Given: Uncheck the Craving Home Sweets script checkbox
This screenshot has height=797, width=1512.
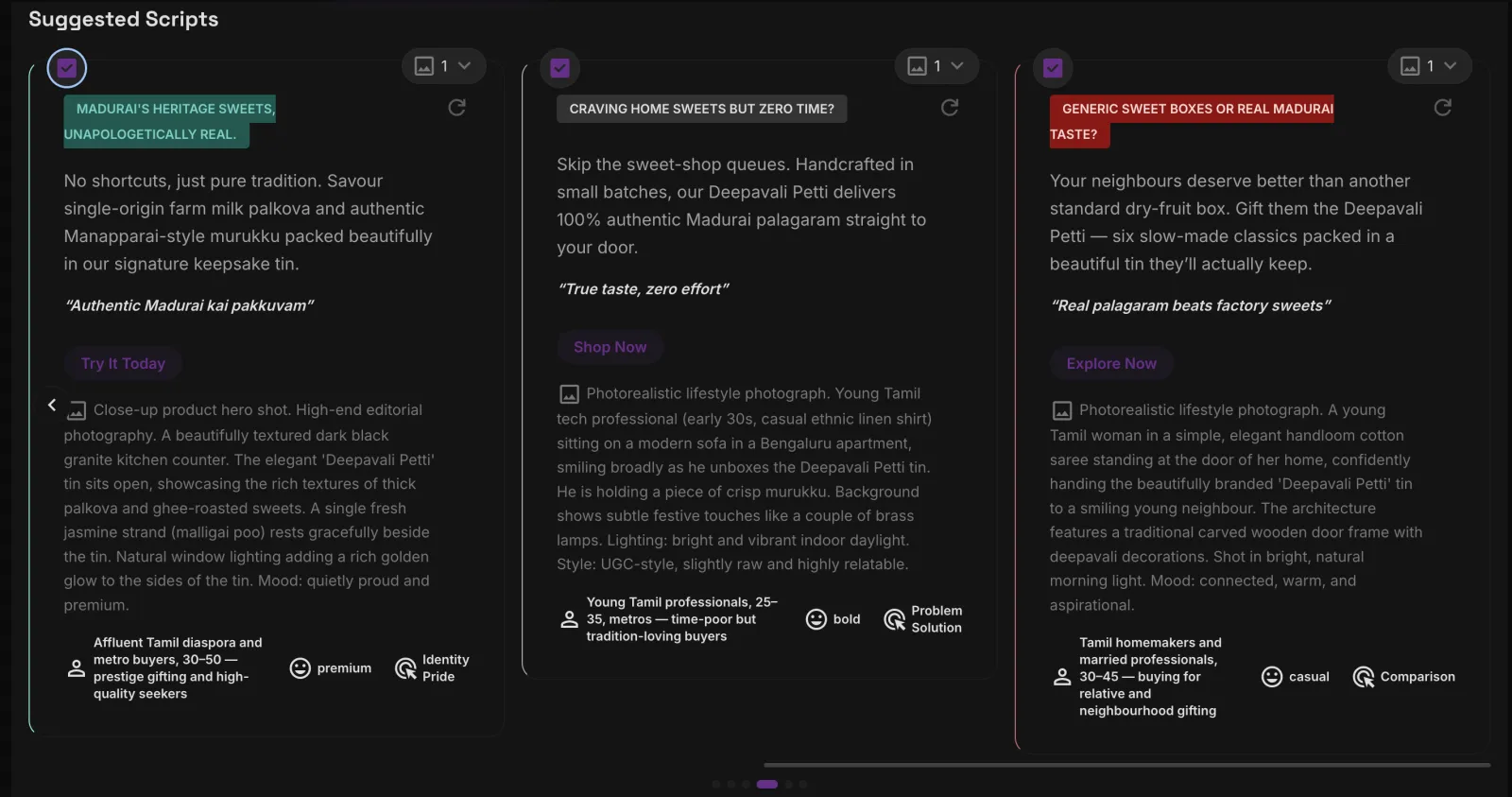Looking at the screenshot, I should tap(559, 68).
